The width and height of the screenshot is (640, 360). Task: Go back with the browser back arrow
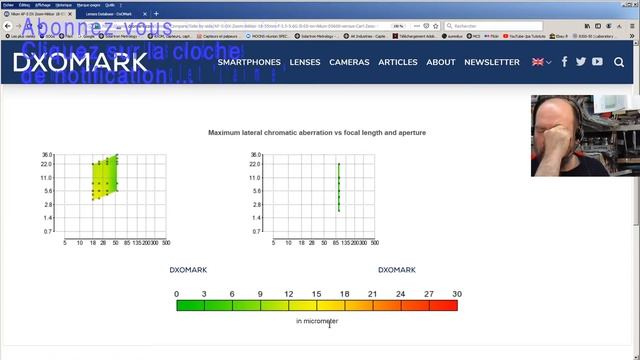[8, 26]
